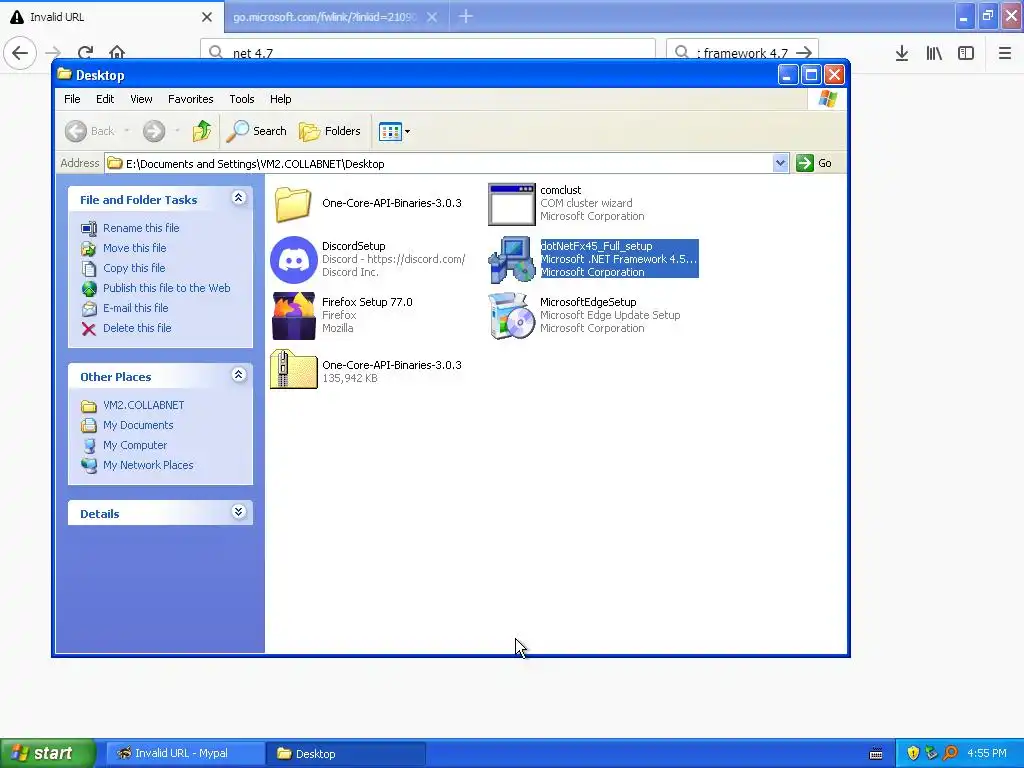Viewport: 1024px width, 768px height.
Task: Select the comclust COM cluster wizard icon
Action: [x=511, y=204]
